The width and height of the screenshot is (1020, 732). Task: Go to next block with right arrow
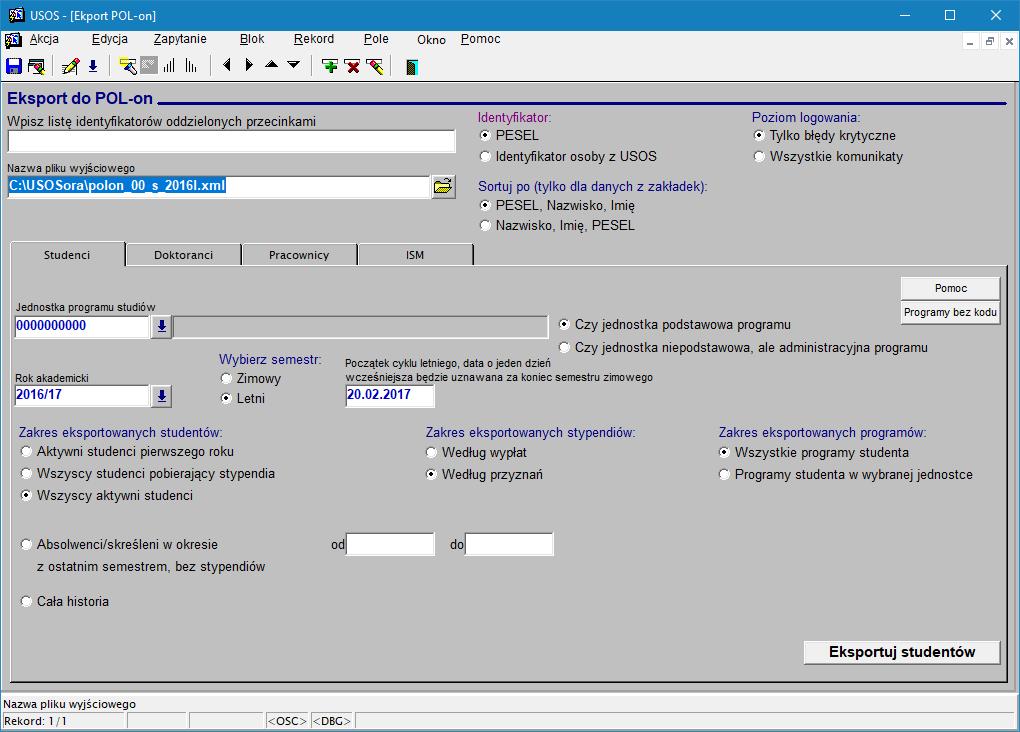coord(248,65)
